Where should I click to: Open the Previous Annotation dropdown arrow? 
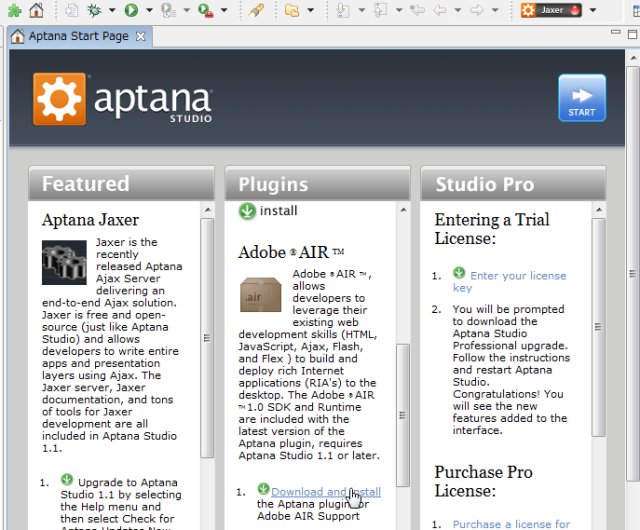tap(399, 10)
